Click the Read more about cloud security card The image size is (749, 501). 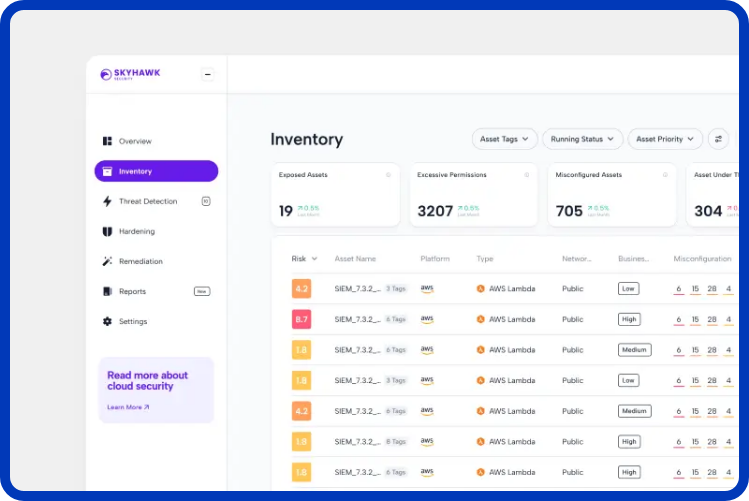tap(156, 390)
